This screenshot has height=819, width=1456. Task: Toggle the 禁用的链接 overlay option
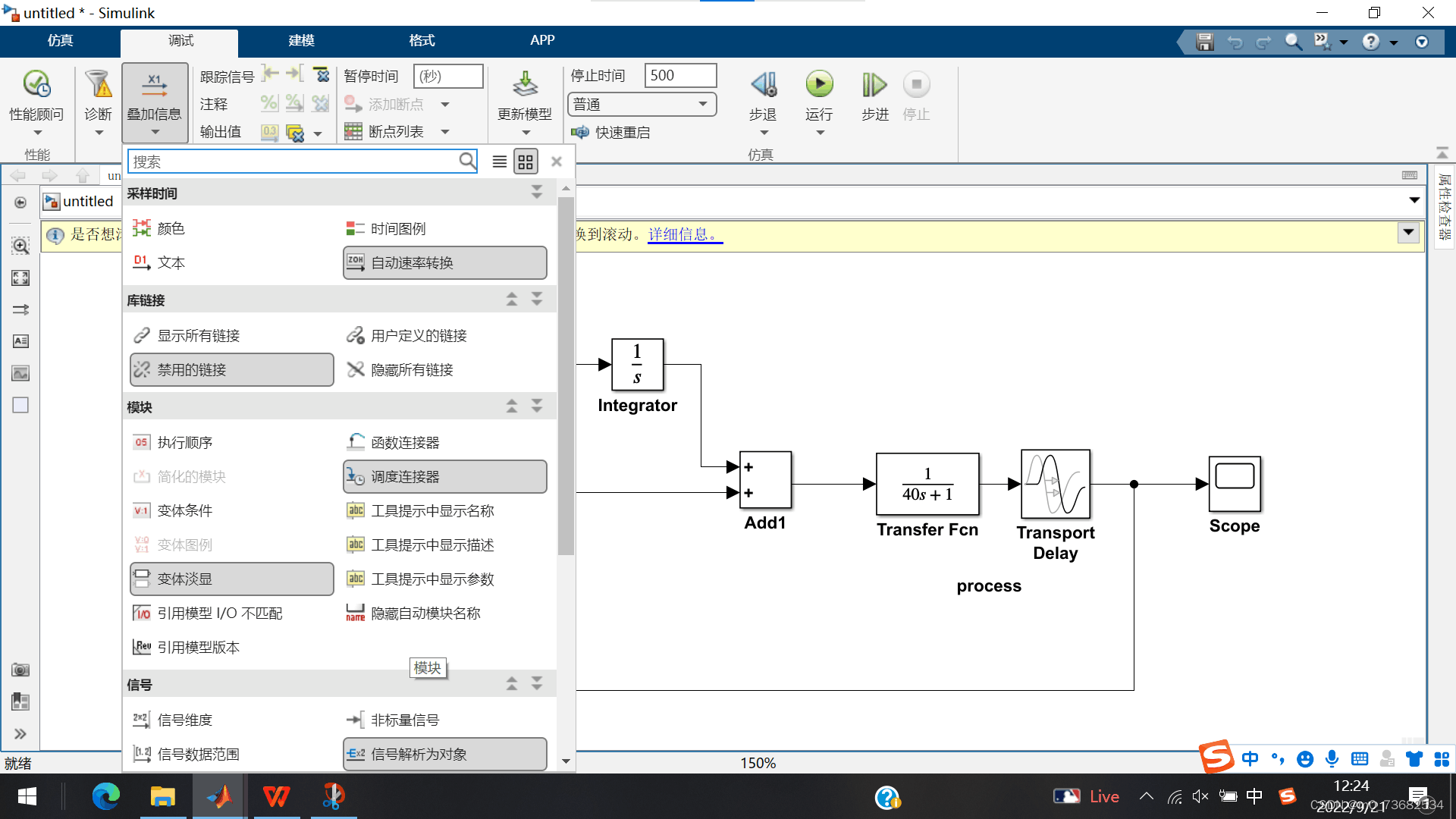point(231,370)
